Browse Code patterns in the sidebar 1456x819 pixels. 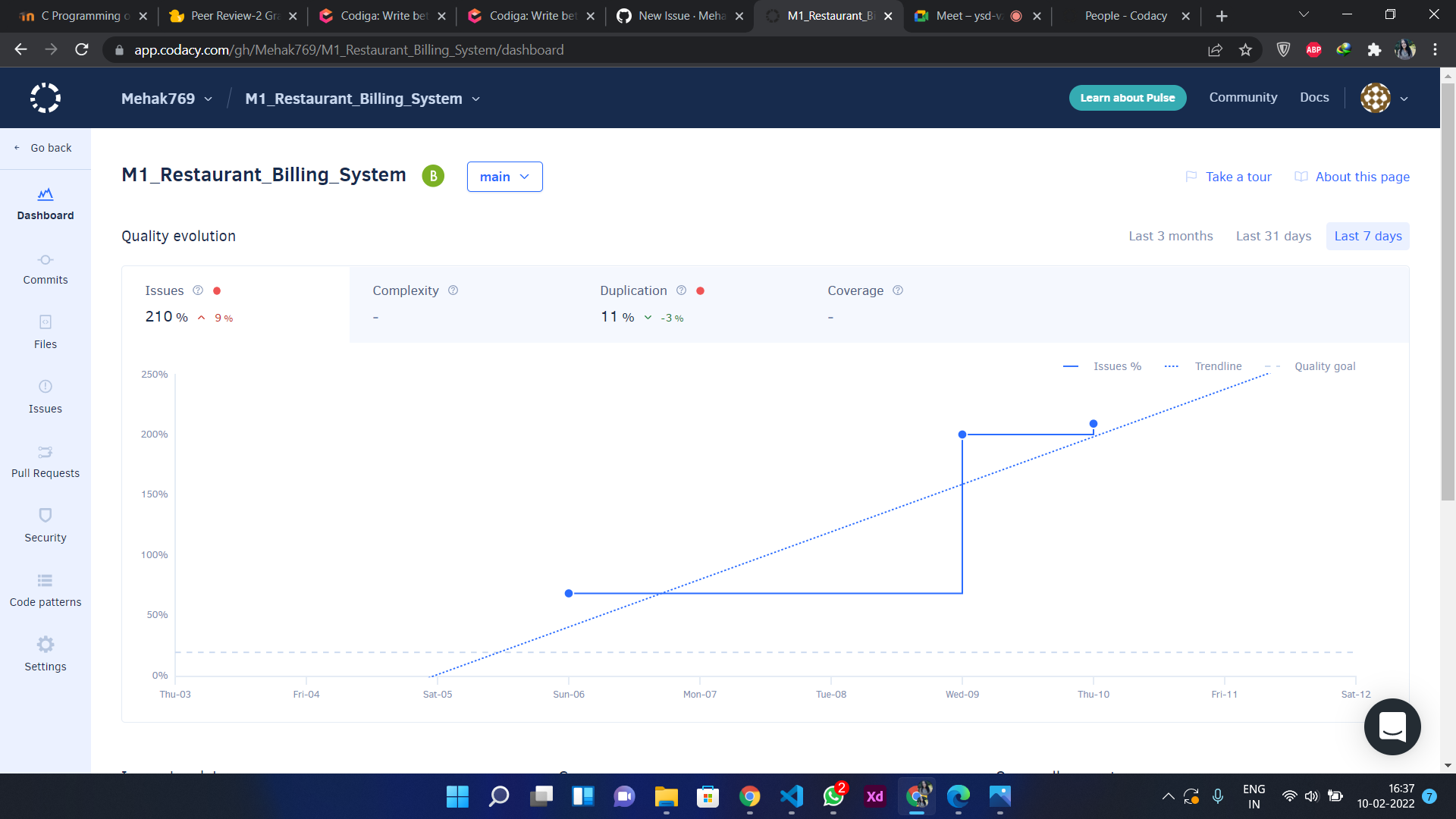pyautogui.click(x=45, y=591)
